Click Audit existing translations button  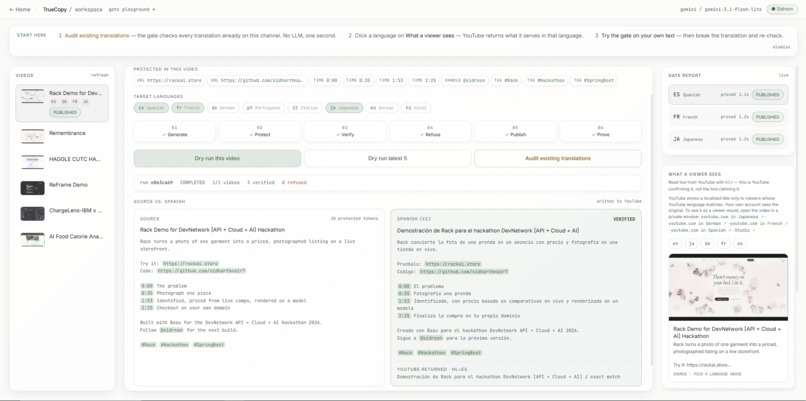coord(558,158)
